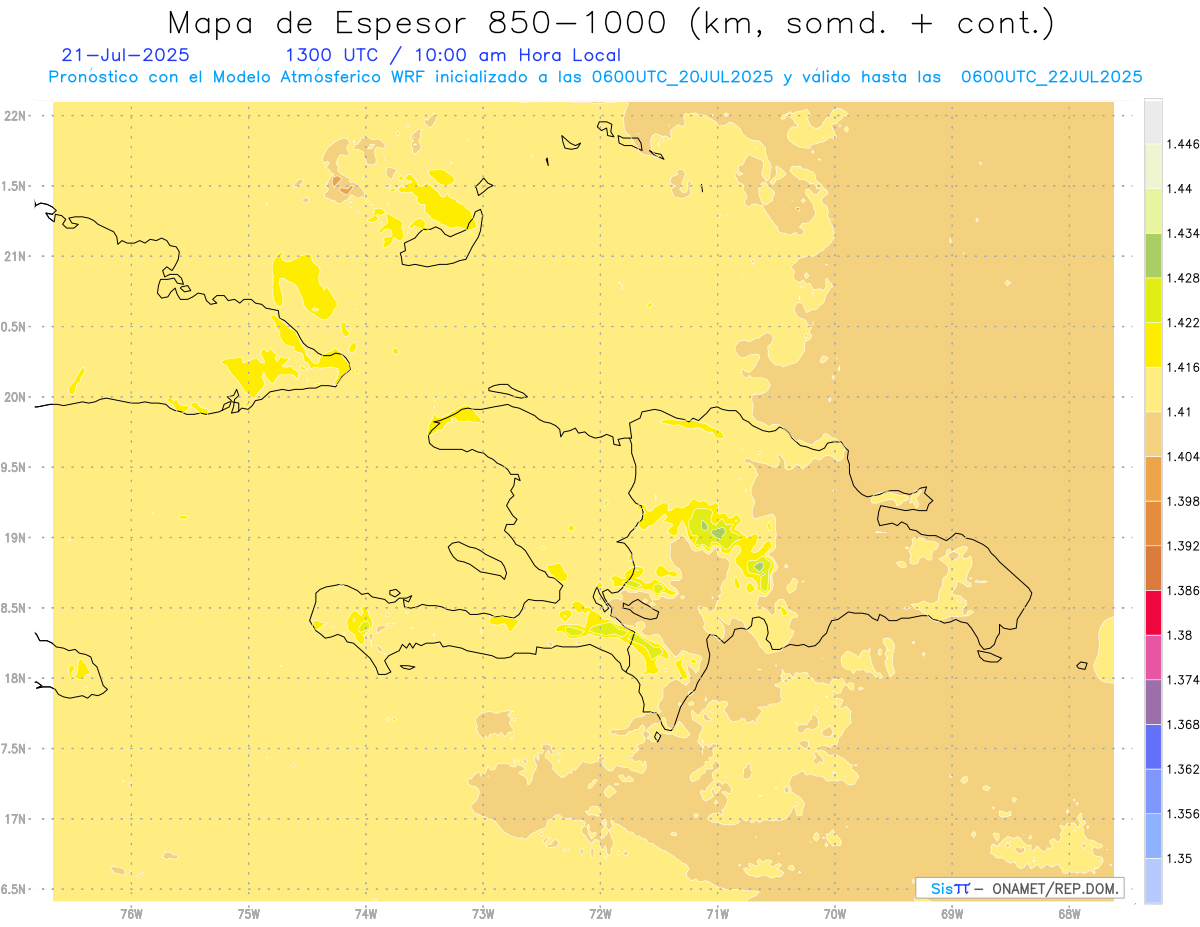
Task: Click the '71W' longitude label
Action: (x=717, y=913)
